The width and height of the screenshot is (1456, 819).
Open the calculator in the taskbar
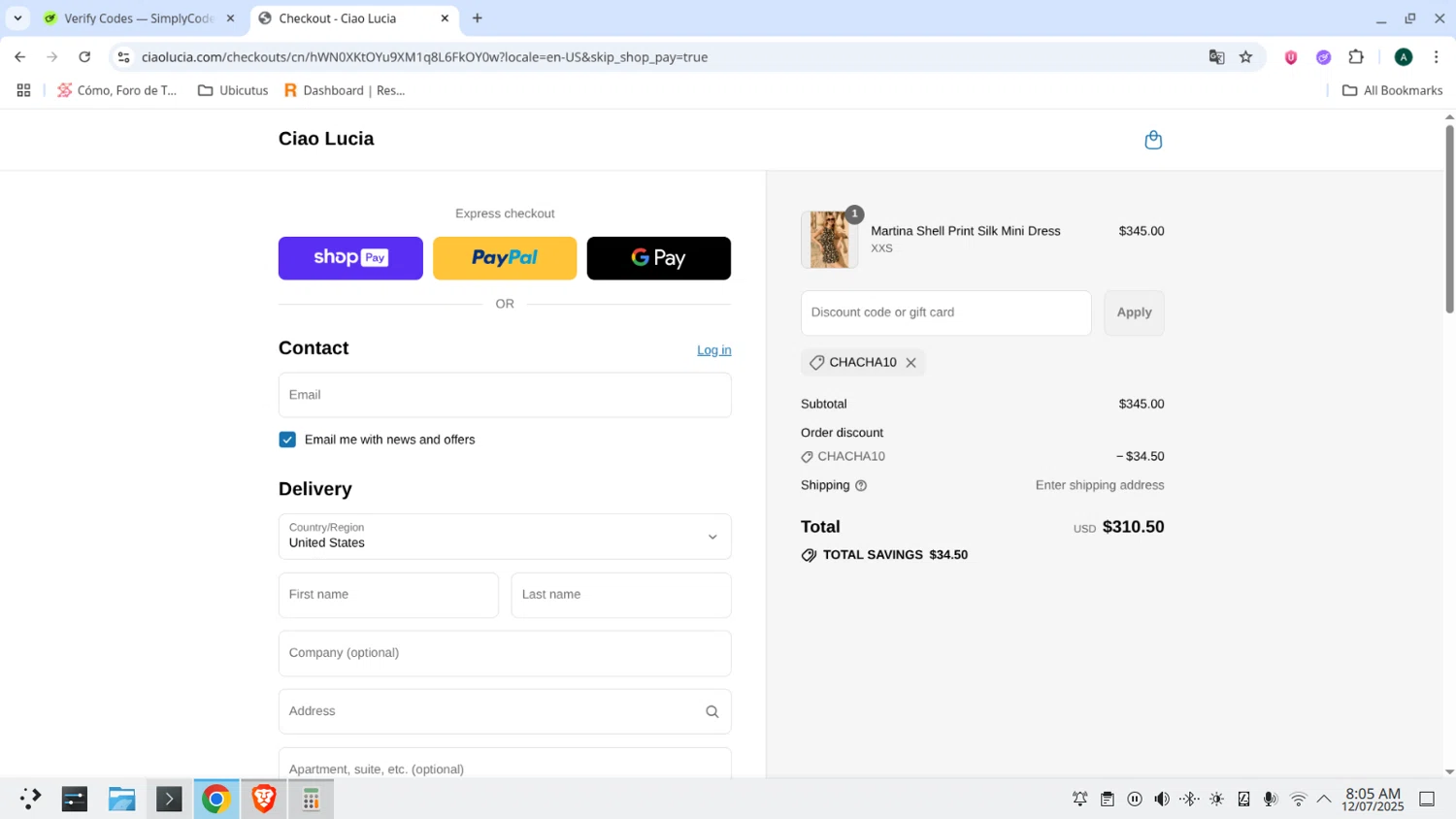coord(311,799)
